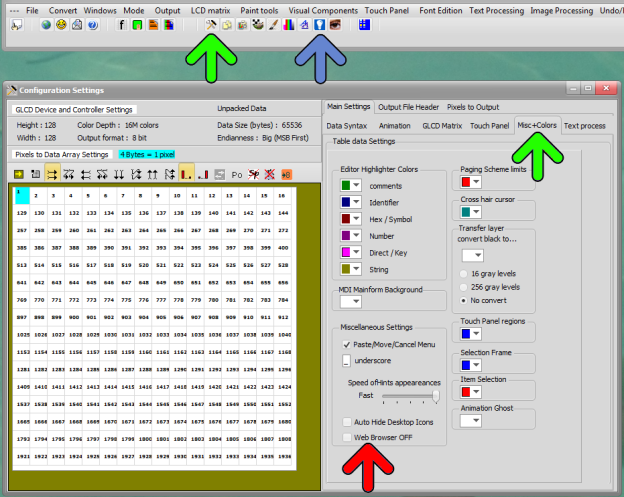
Task: Click the 'Po' icon in pixel toolbar
Action: click(x=237, y=174)
